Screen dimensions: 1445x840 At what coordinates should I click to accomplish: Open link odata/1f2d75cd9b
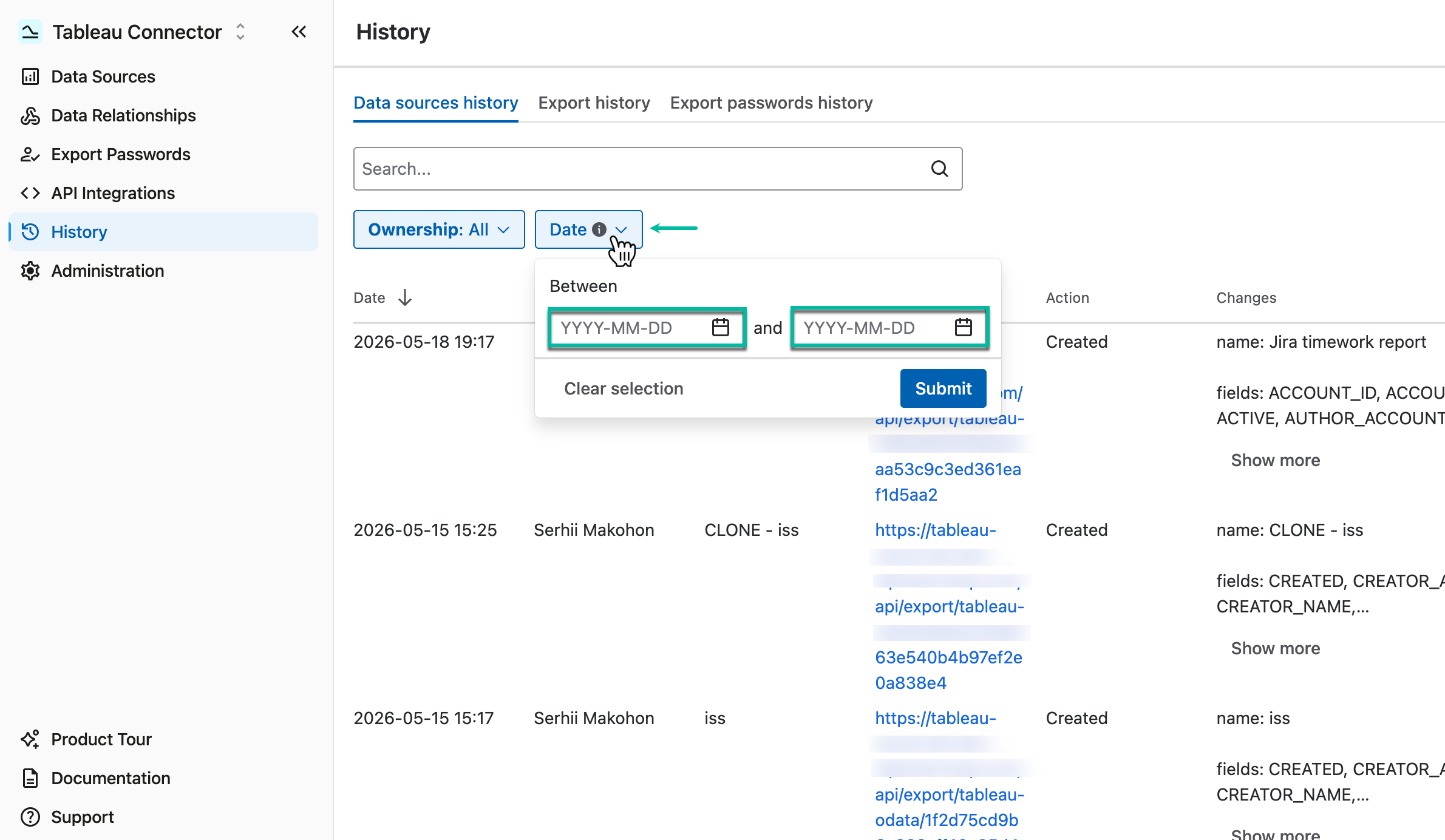tap(947, 820)
